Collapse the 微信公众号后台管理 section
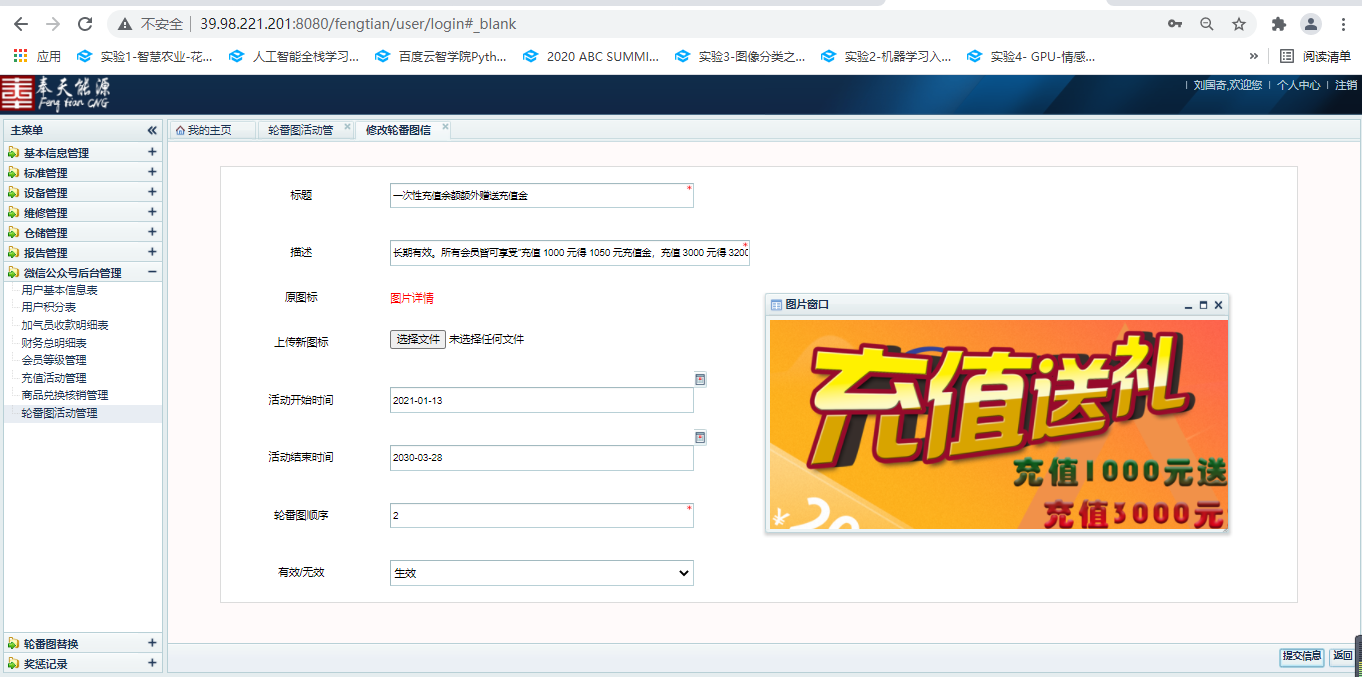The height and width of the screenshot is (677, 1362). pyautogui.click(x=152, y=272)
